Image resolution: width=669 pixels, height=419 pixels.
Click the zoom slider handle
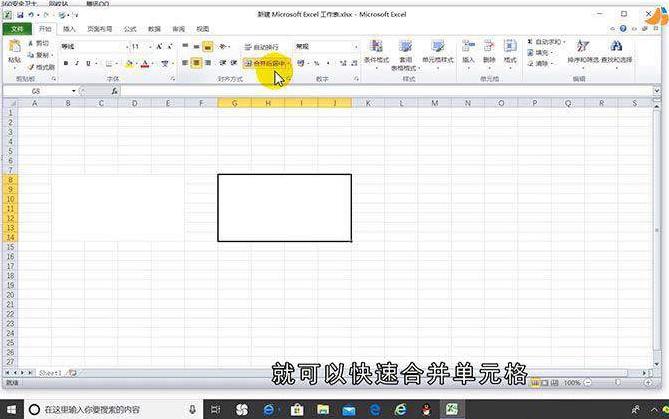[618, 383]
